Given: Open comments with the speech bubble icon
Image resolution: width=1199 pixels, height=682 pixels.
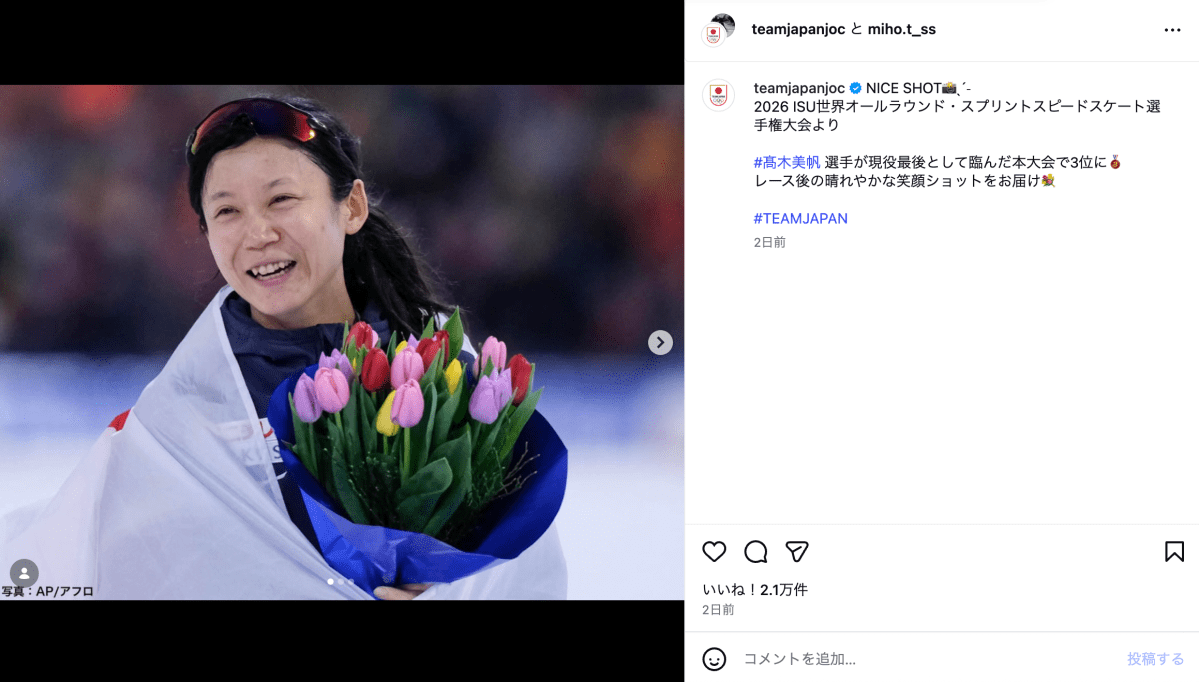Looking at the screenshot, I should click(755, 551).
